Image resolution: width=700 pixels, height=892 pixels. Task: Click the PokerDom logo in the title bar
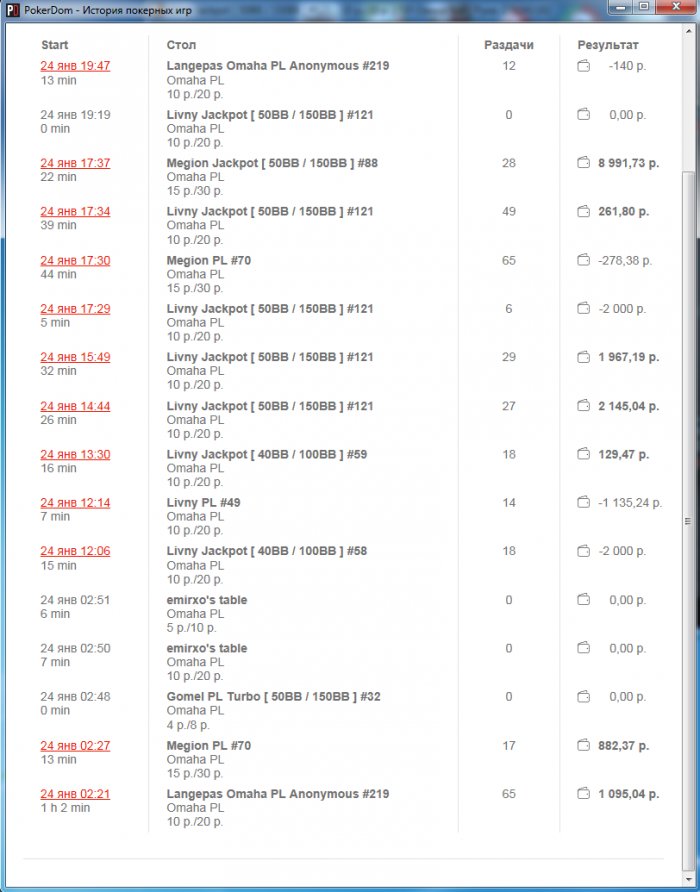pos(13,9)
